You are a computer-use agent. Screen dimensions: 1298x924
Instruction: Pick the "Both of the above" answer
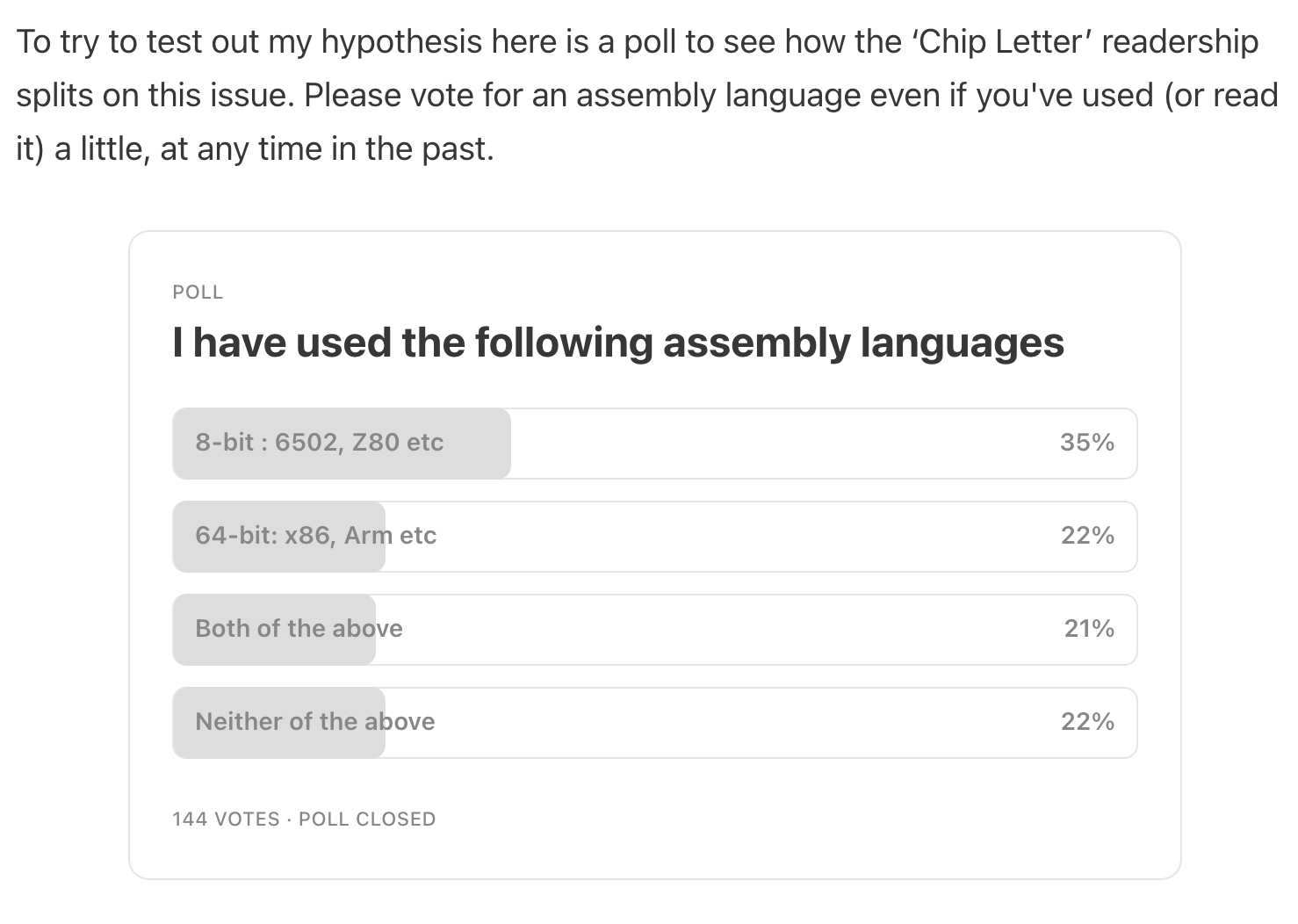click(x=654, y=630)
